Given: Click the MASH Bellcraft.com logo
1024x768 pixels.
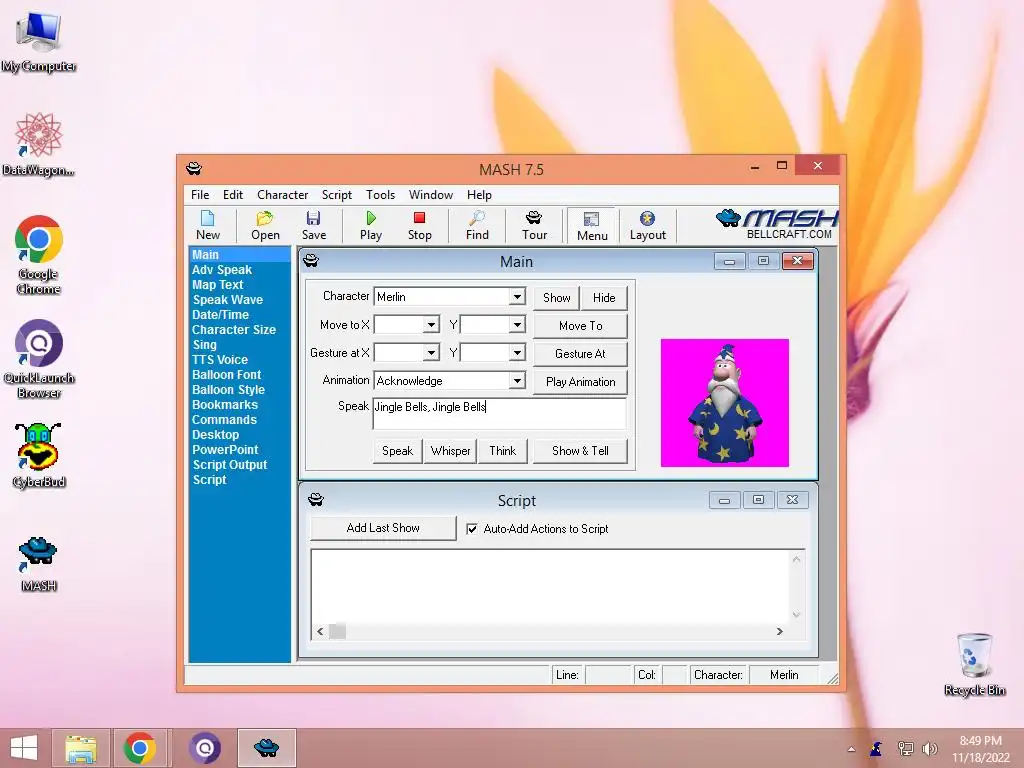Looking at the screenshot, I should (776, 225).
